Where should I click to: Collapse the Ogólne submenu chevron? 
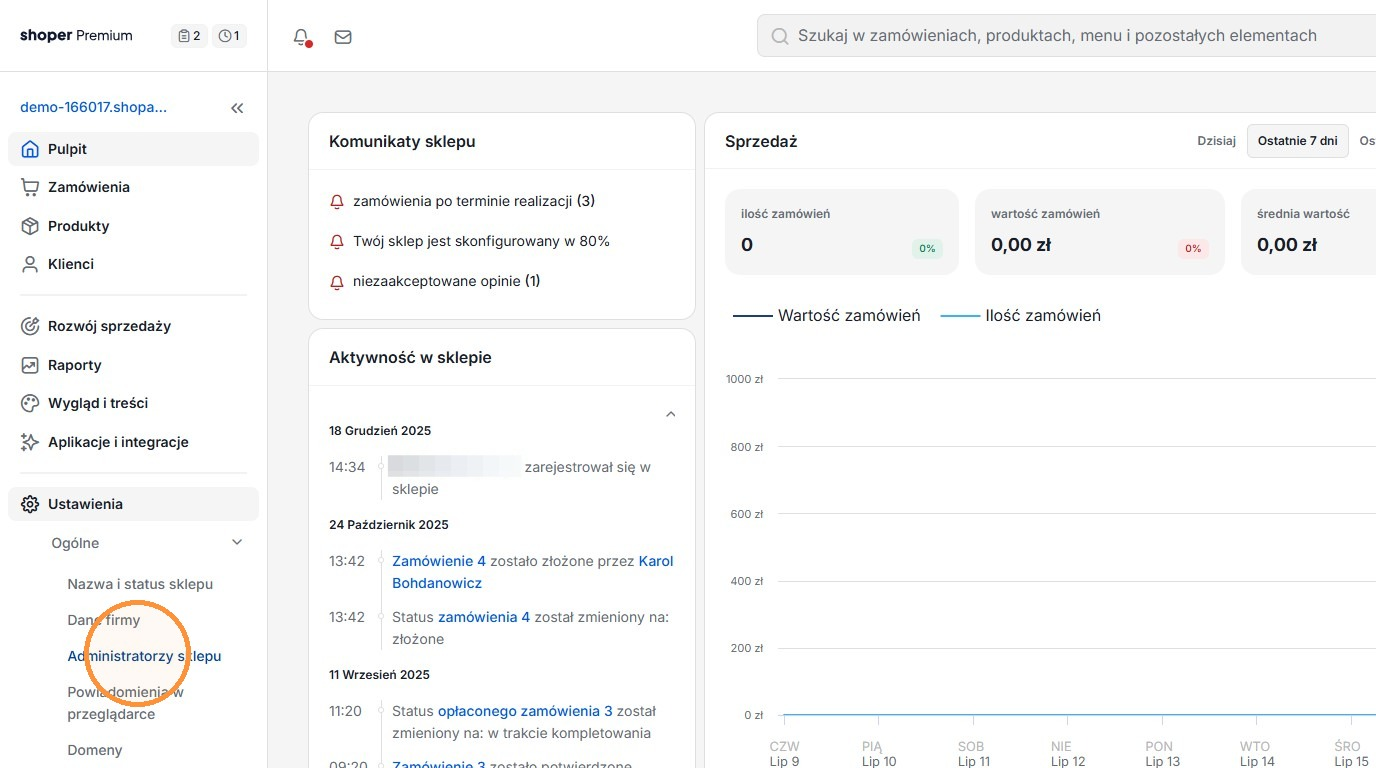[x=237, y=543]
